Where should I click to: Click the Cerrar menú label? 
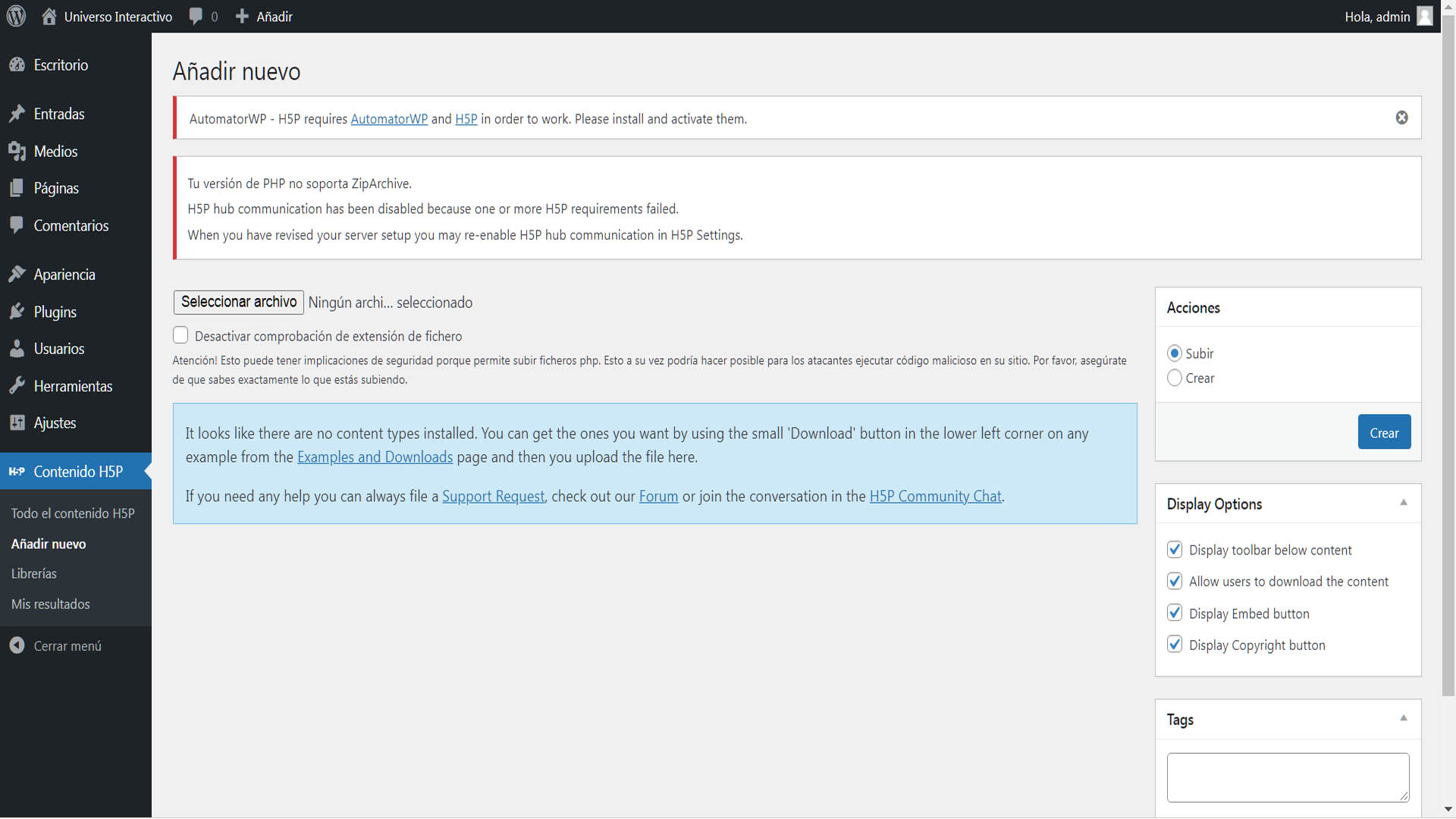[67, 646]
